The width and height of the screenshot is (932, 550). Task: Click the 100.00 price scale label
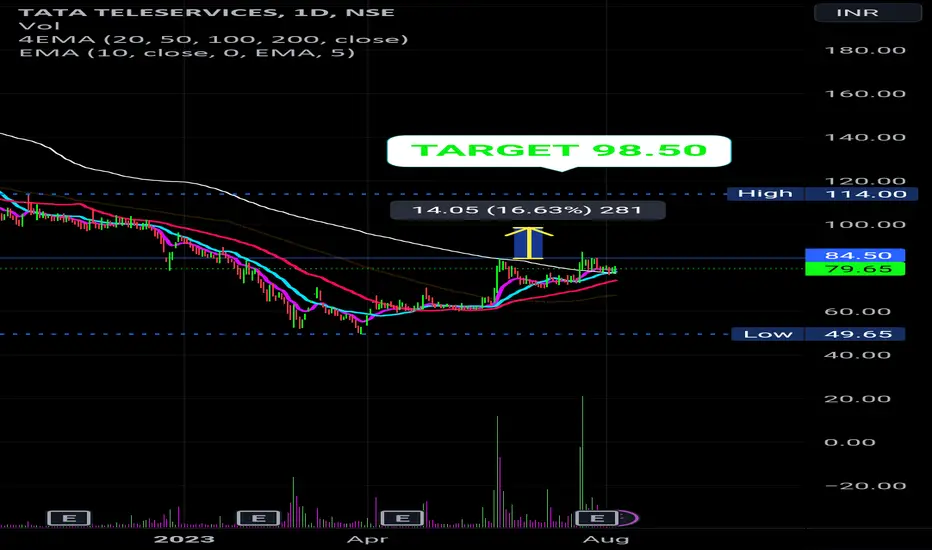[865, 224]
